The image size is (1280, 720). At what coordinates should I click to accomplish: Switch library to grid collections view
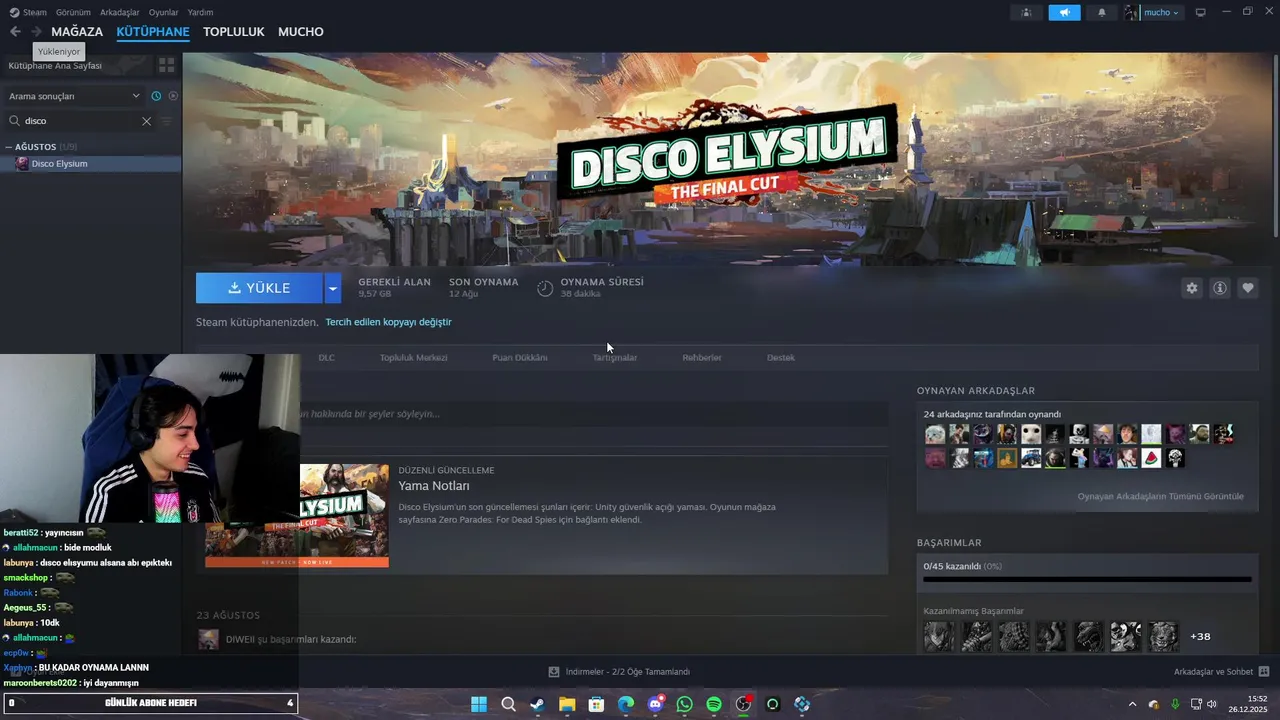(167, 65)
